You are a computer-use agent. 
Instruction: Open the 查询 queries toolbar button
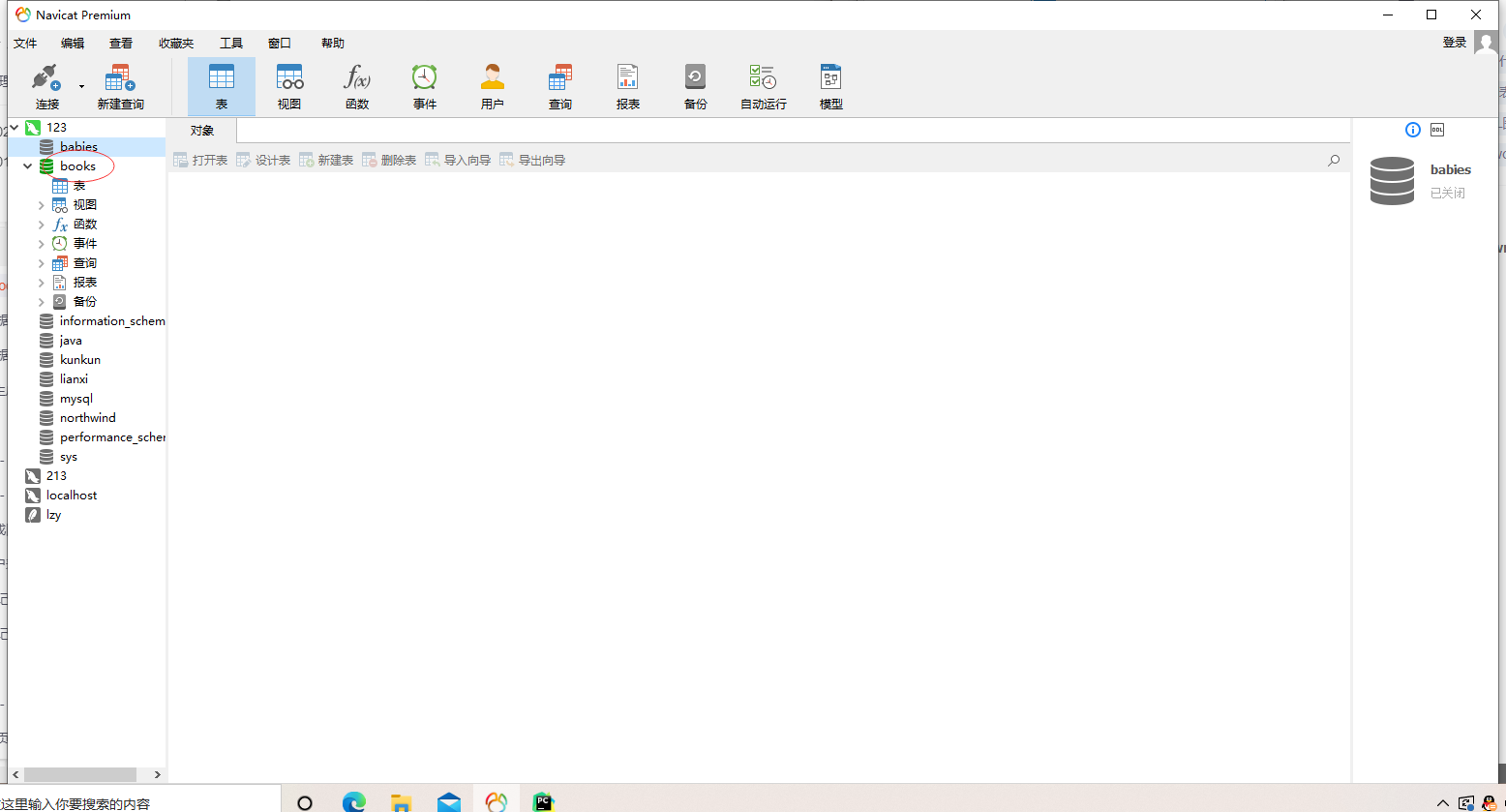(x=560, y=87)
